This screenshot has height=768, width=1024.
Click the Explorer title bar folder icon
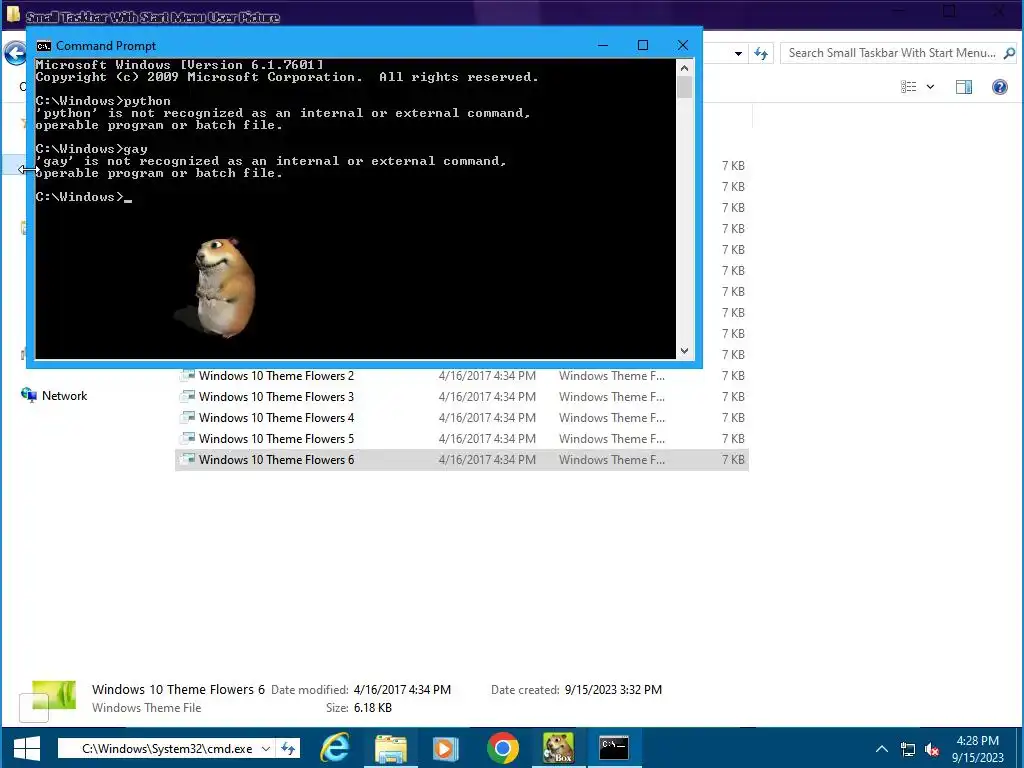click(13, 14)
